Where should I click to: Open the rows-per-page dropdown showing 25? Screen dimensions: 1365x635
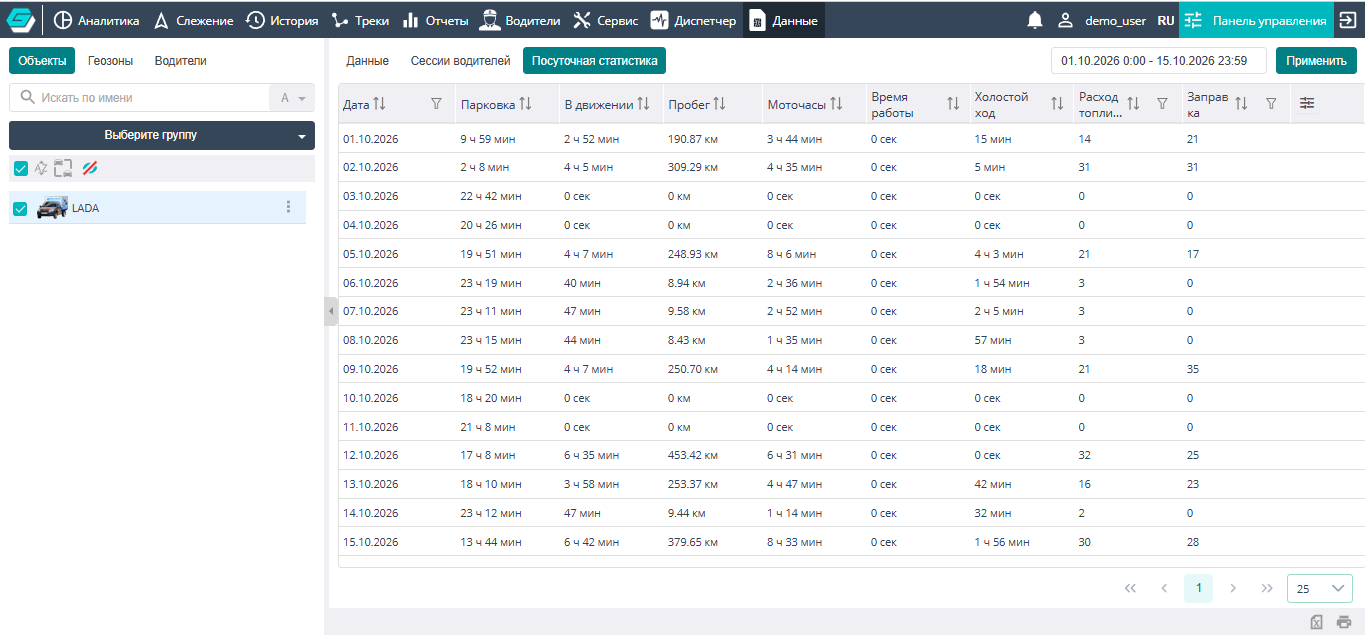(1320, 588)
